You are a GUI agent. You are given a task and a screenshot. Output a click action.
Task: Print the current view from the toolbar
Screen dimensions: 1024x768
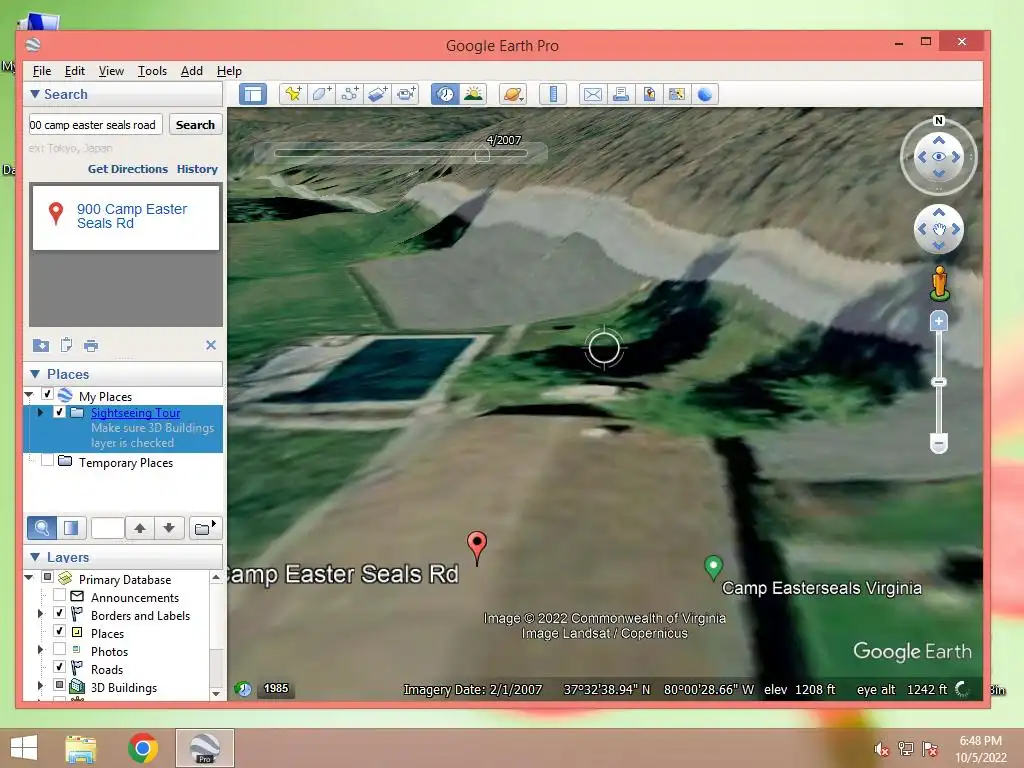[620, 94]
